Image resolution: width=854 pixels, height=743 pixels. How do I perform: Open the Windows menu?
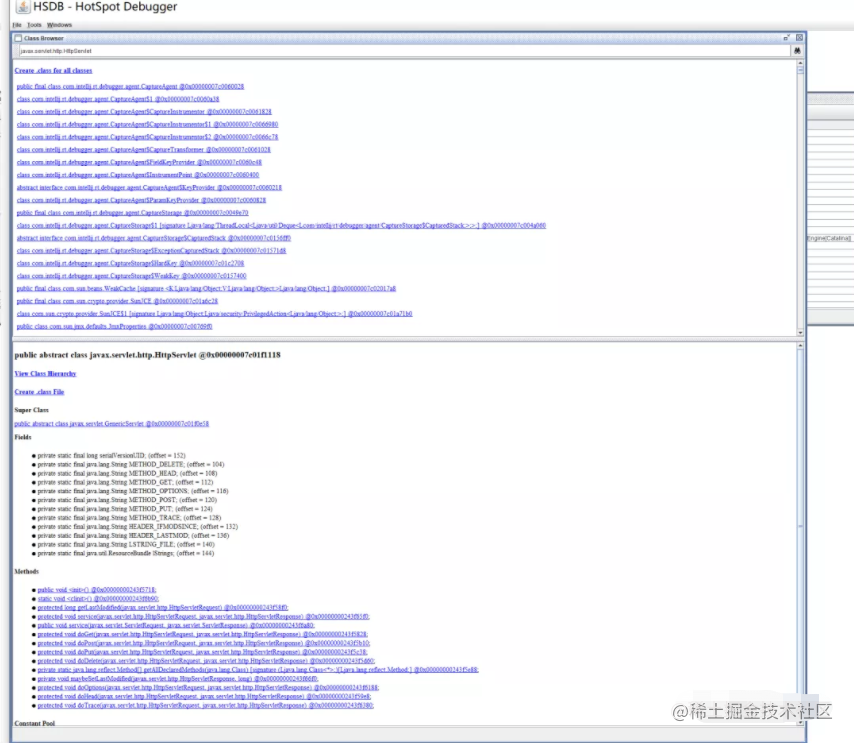tap(59, 25)
